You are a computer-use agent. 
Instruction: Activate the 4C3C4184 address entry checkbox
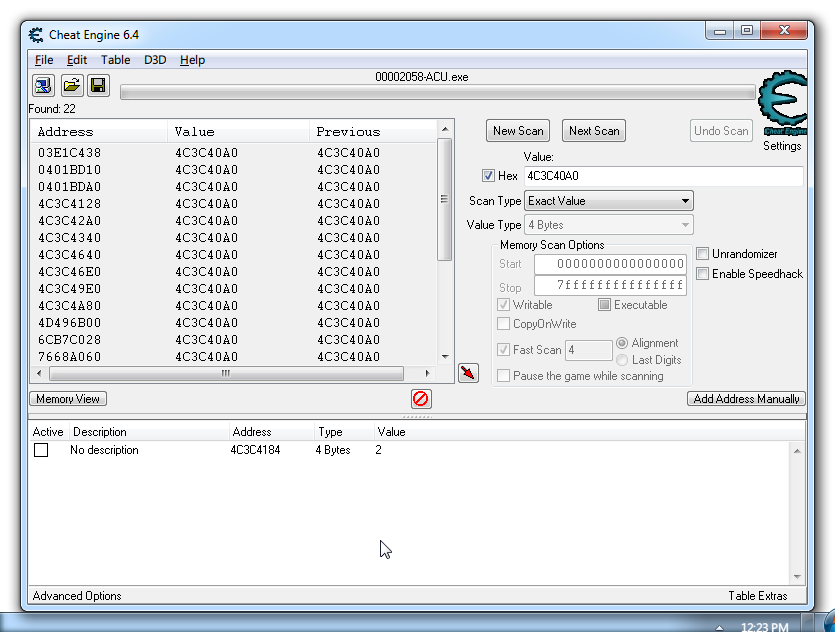tap(41, 451)
